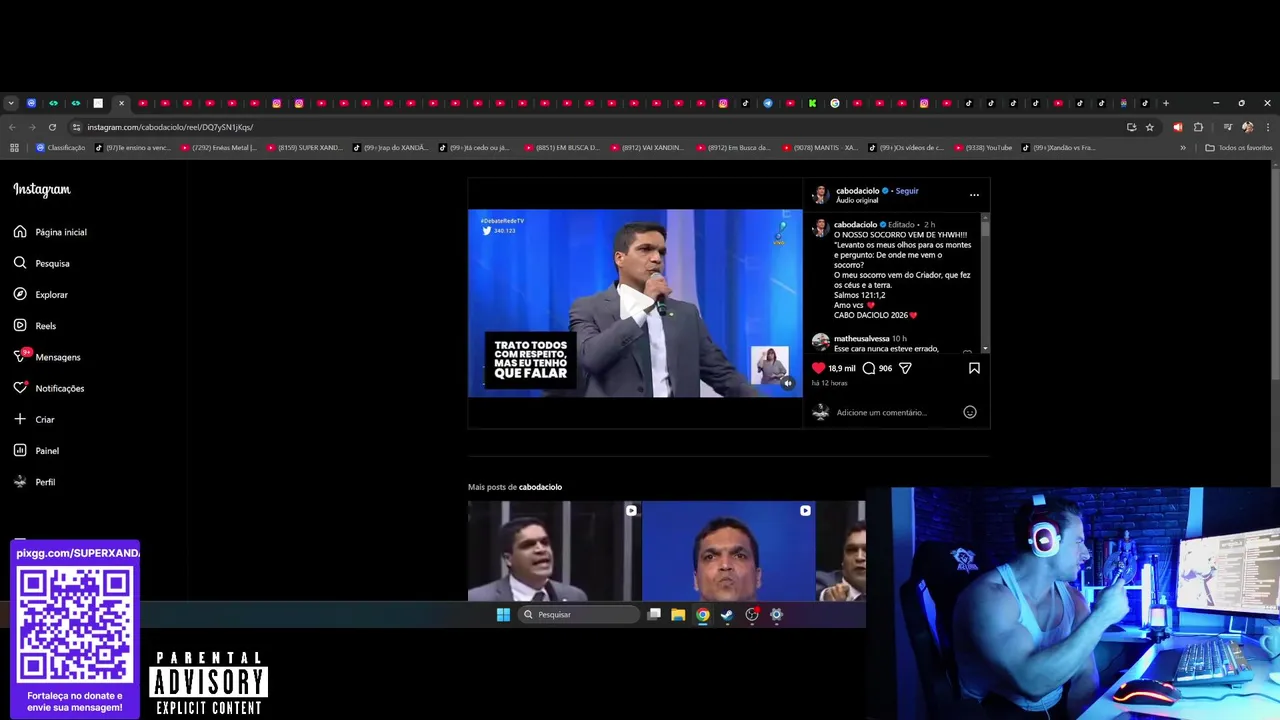Expand hidden bookmarks overflow chevron
This screenshot has height=720, width=1280.
pyautogui.click(x=1183, y=148)
